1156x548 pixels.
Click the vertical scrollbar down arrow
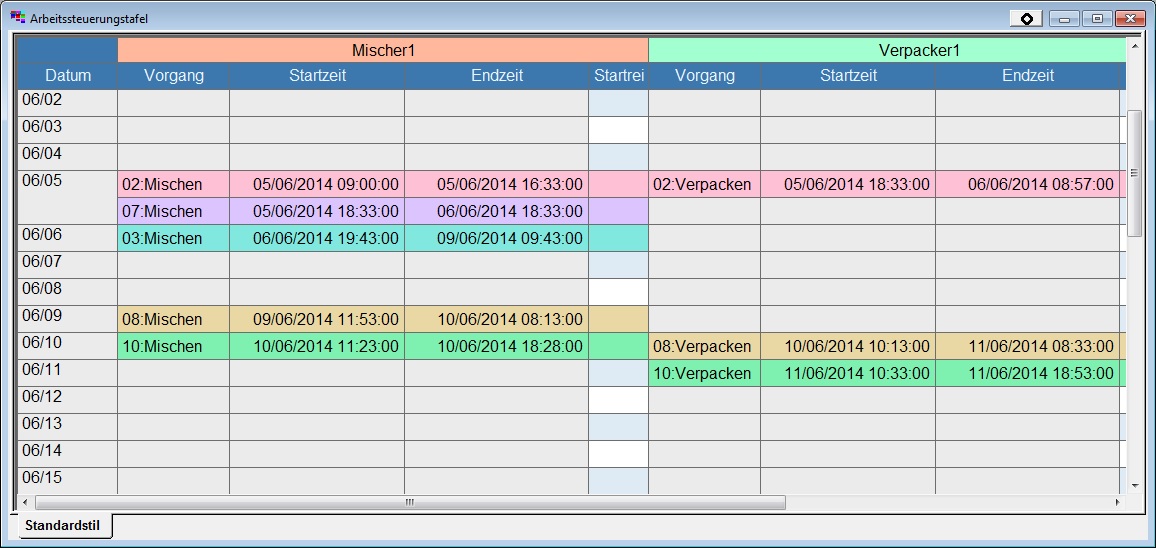[x=1134, y=485]
